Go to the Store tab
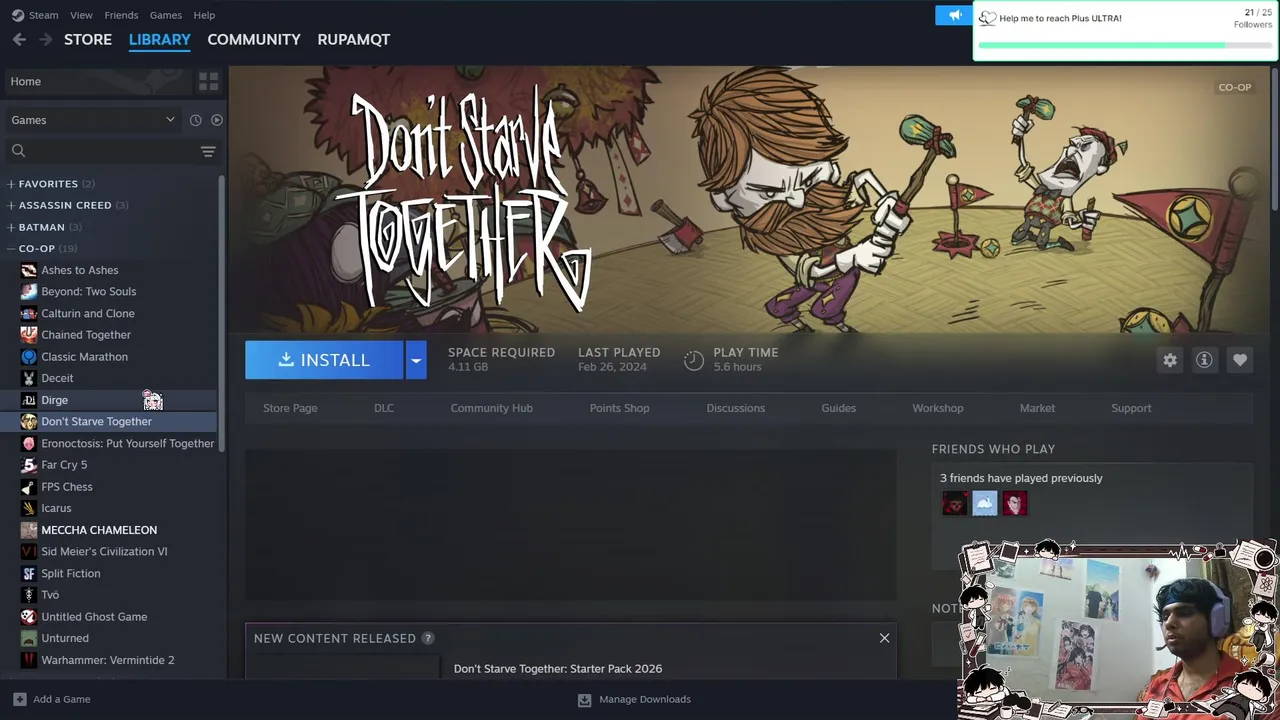Screen dimensions: 1280x720 [x=88, y=40]
